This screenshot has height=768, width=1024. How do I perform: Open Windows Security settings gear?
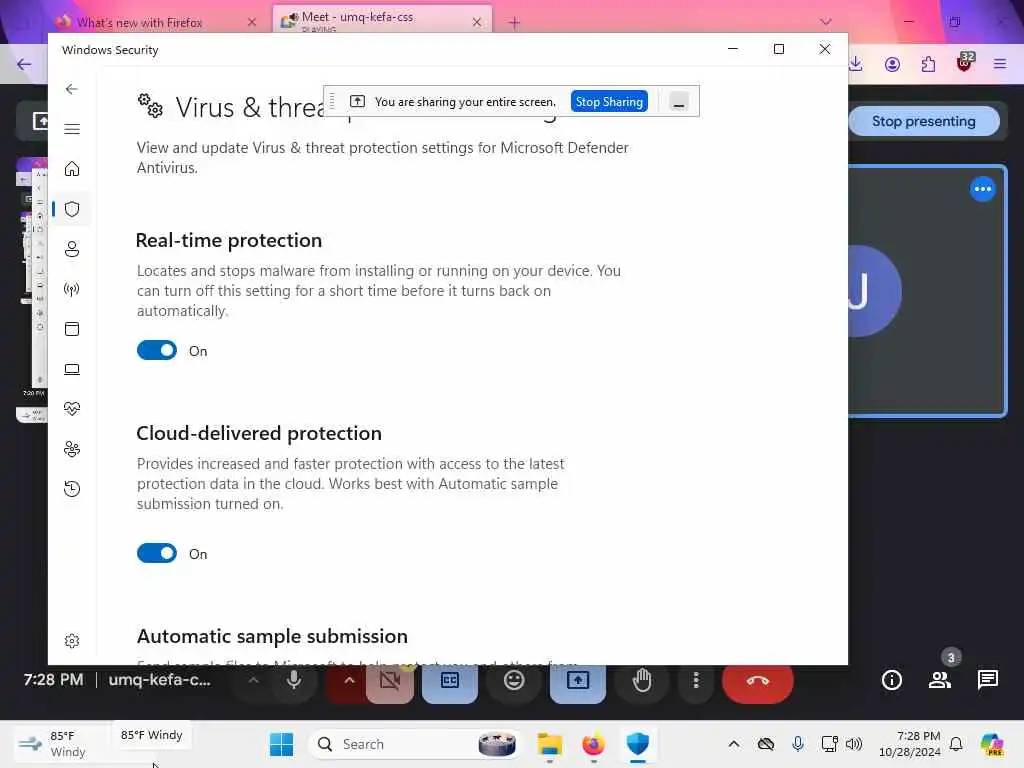(x=72, y=641)
